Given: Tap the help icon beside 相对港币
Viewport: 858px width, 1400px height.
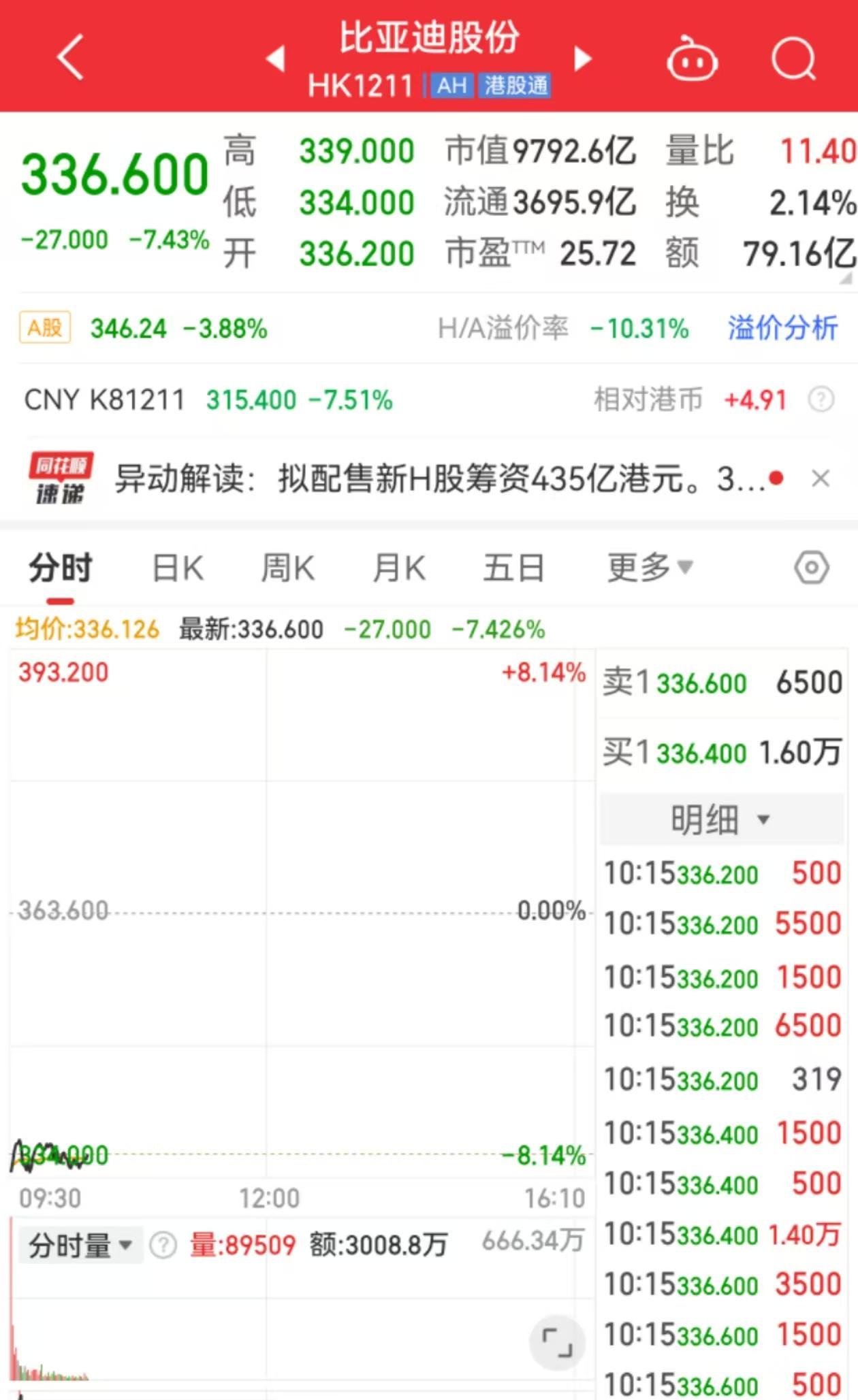Looking at the screenshot, I should click(x=821, y=400).
